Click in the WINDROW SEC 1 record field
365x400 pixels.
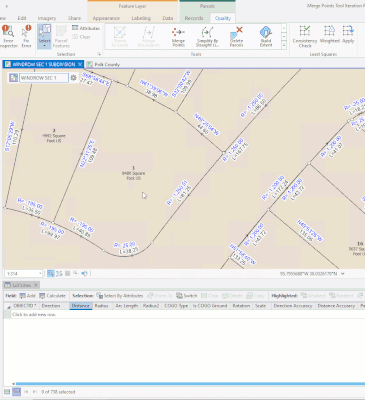[44, 78]
